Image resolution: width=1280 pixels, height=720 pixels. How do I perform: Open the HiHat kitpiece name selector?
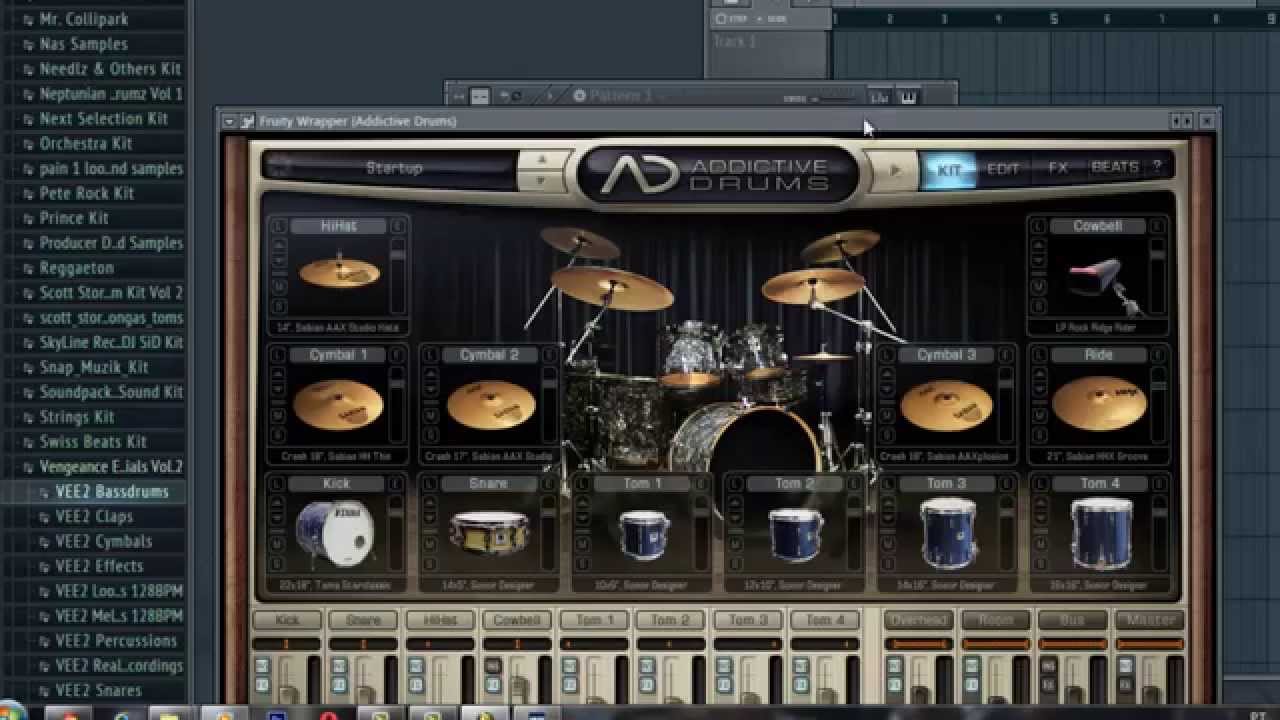click(338, 227)
